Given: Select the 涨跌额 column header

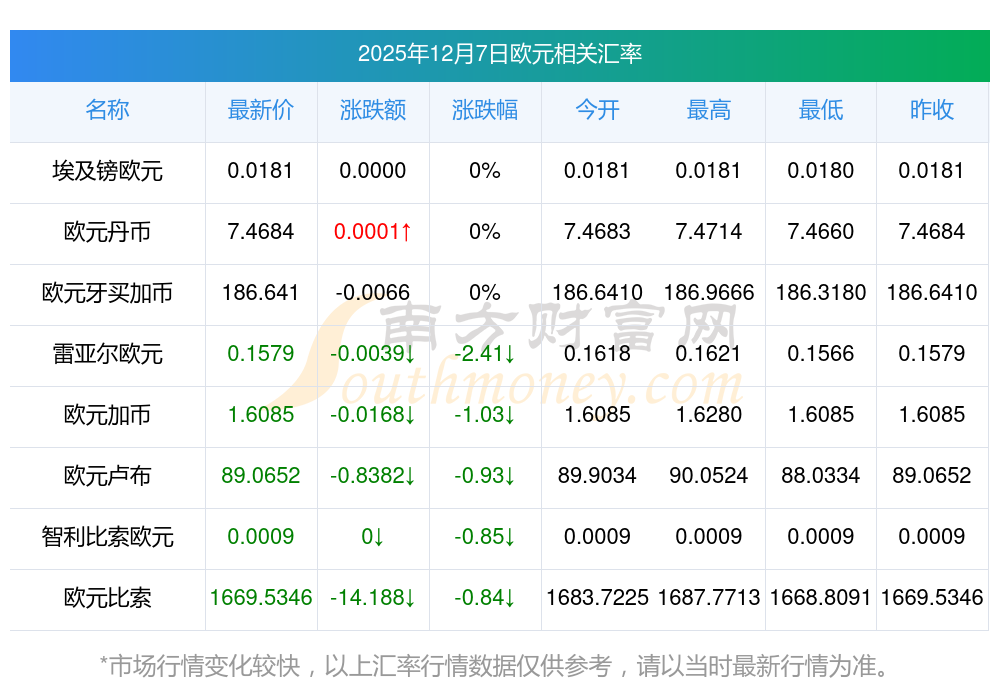Looking at the screenshot, I should tap(372, 110).
